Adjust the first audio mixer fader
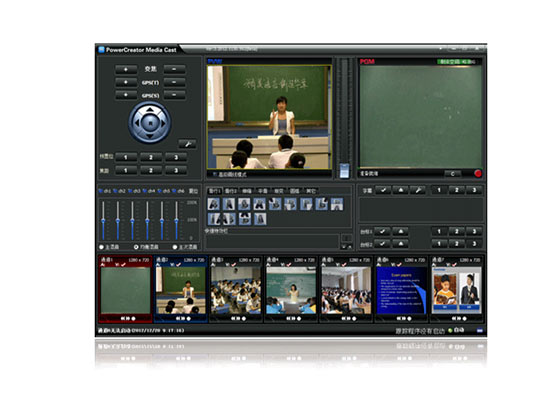The height and width of the screenshot is (420, 560). (103, 221)
